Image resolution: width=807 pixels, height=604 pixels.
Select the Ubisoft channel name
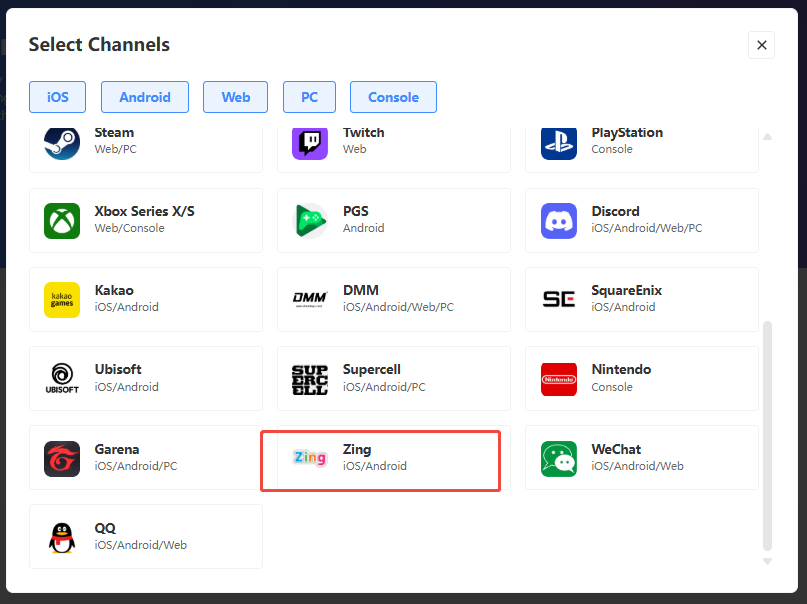pyautogui.click(x=118, y=369)
